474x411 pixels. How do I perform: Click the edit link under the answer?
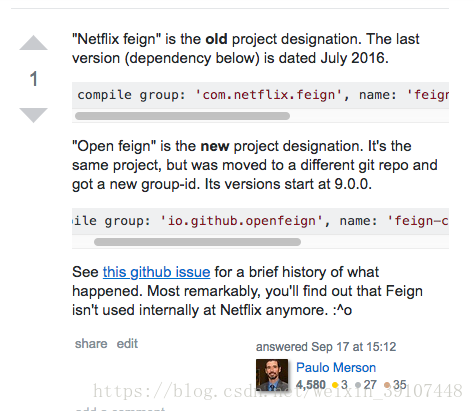coord(127,344)
